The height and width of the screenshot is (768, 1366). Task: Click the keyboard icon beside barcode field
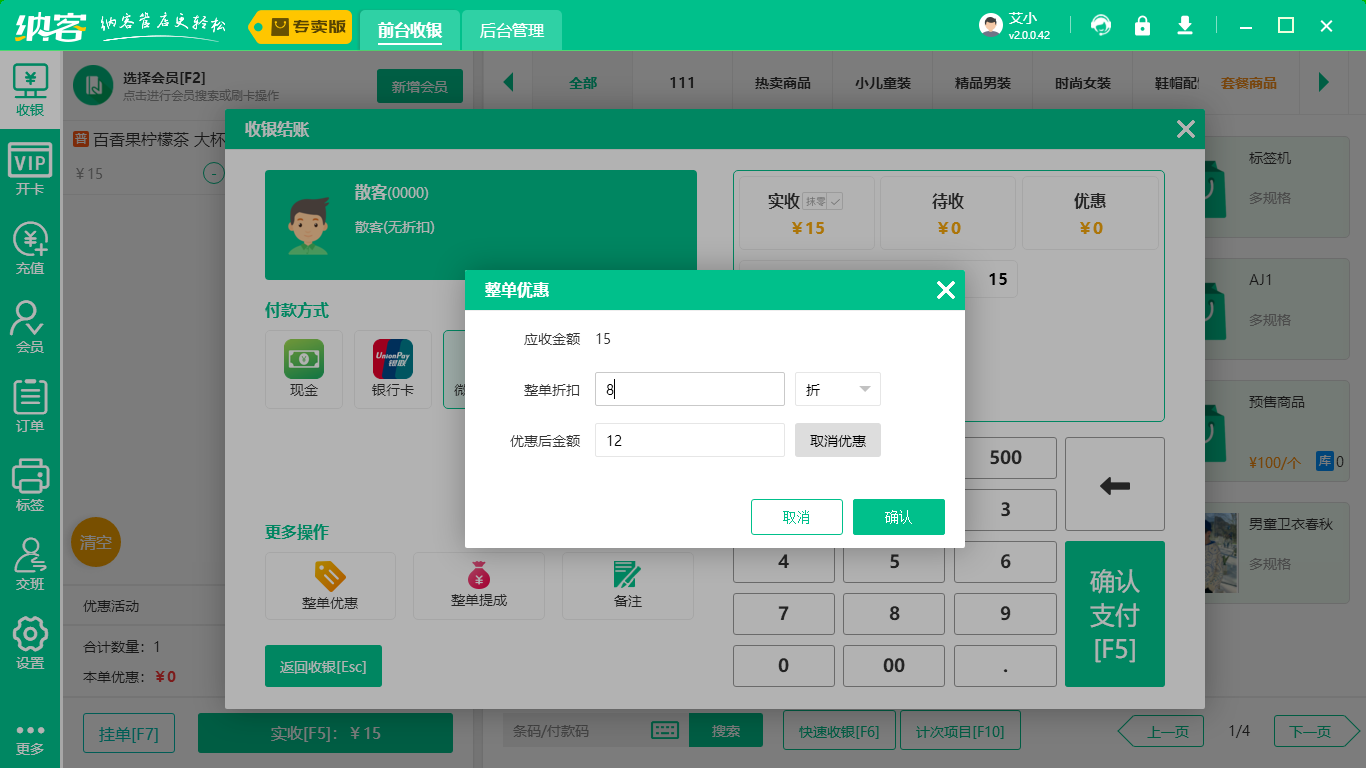[x=665, y=730]
